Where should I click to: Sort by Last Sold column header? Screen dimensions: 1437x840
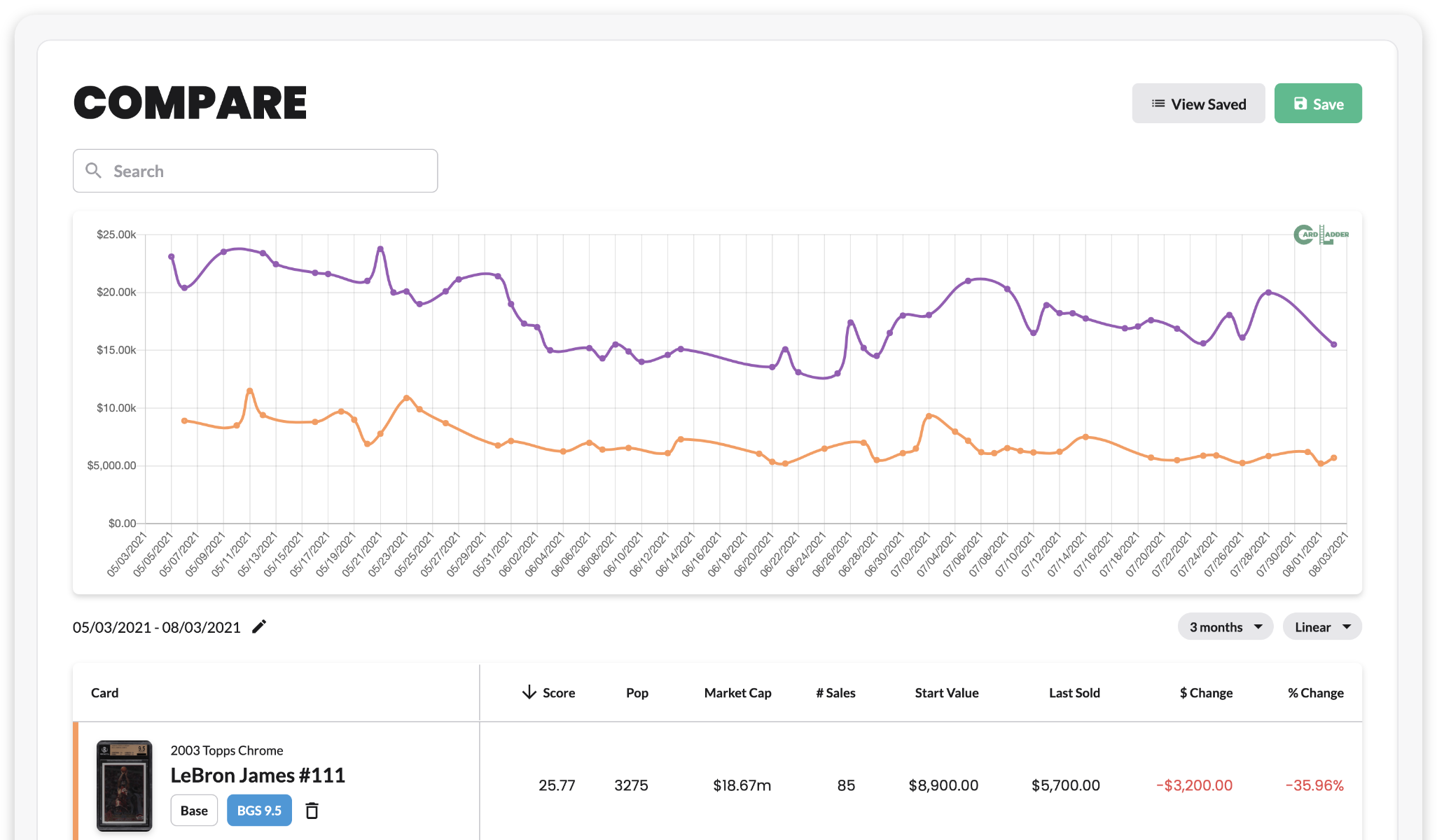click(1074, 692)
